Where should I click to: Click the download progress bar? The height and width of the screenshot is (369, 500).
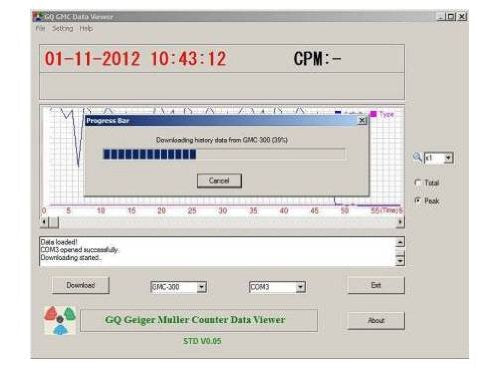coord(224,154)
